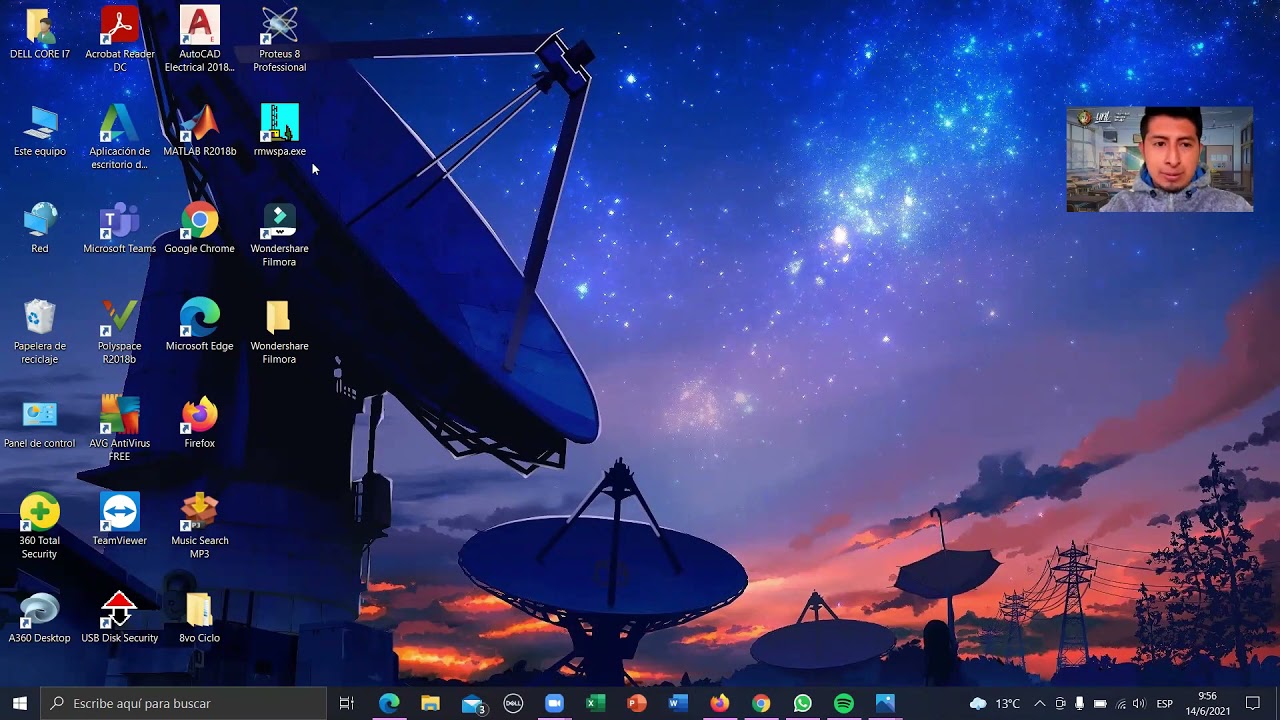
Task: Launch AVG AntiVirus FREE
Action: pyautogui.click(x=119, y=429)
